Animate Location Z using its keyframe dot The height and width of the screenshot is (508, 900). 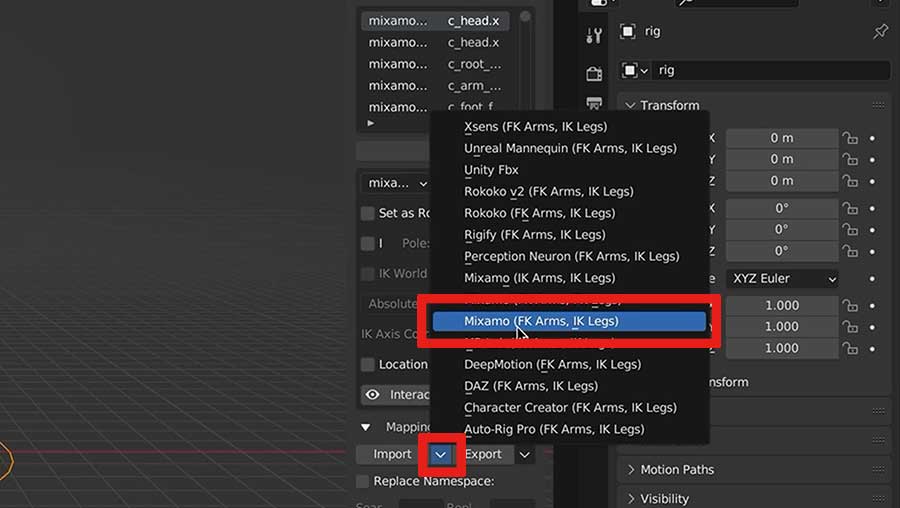(x=872, y=181)
